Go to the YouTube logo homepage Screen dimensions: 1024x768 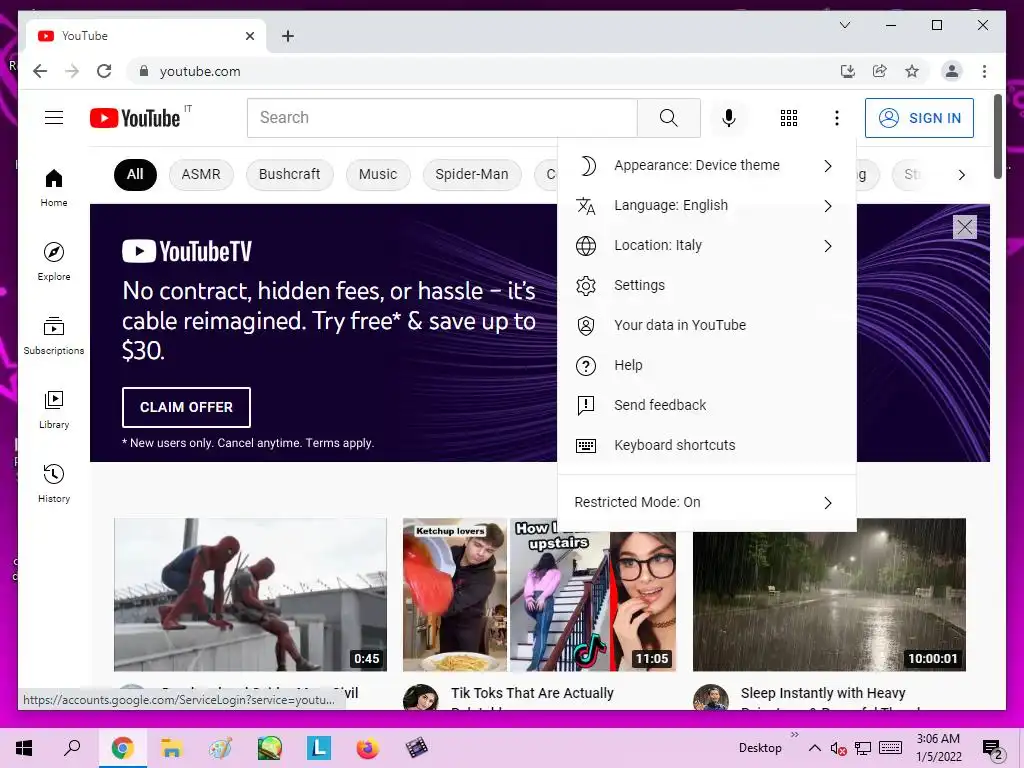tap(135, 118)
